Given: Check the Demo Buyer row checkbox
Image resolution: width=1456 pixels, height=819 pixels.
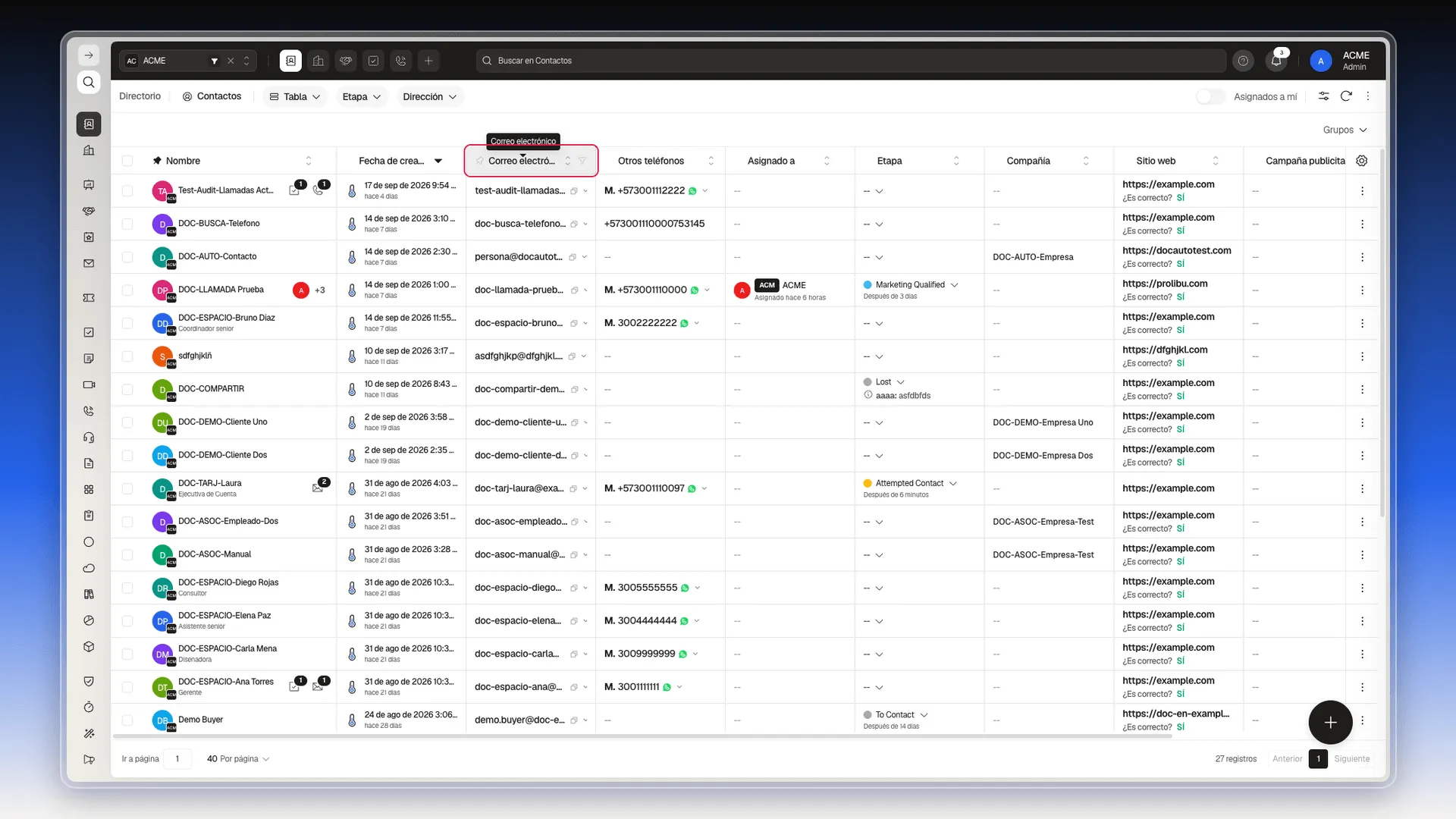Looking at the screenshot, I should (127, 720).
